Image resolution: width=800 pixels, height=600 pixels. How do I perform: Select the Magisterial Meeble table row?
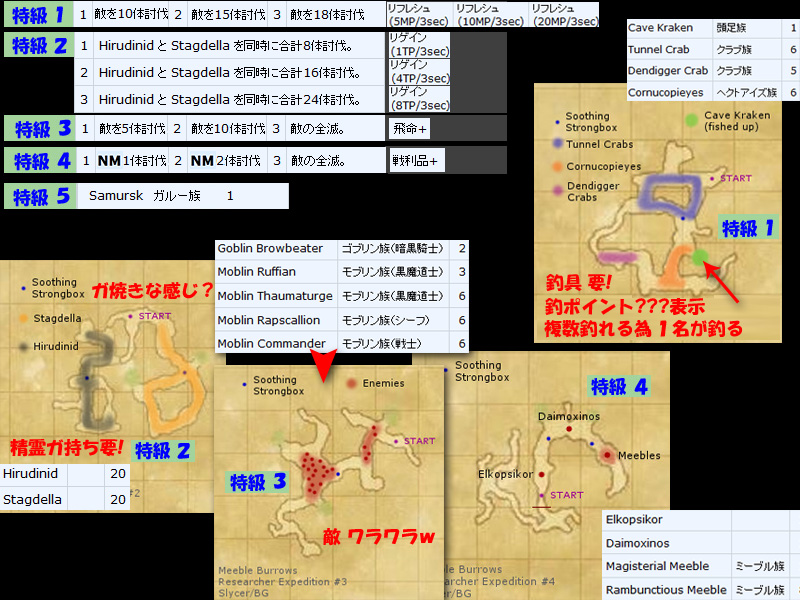tap(701, 566)
